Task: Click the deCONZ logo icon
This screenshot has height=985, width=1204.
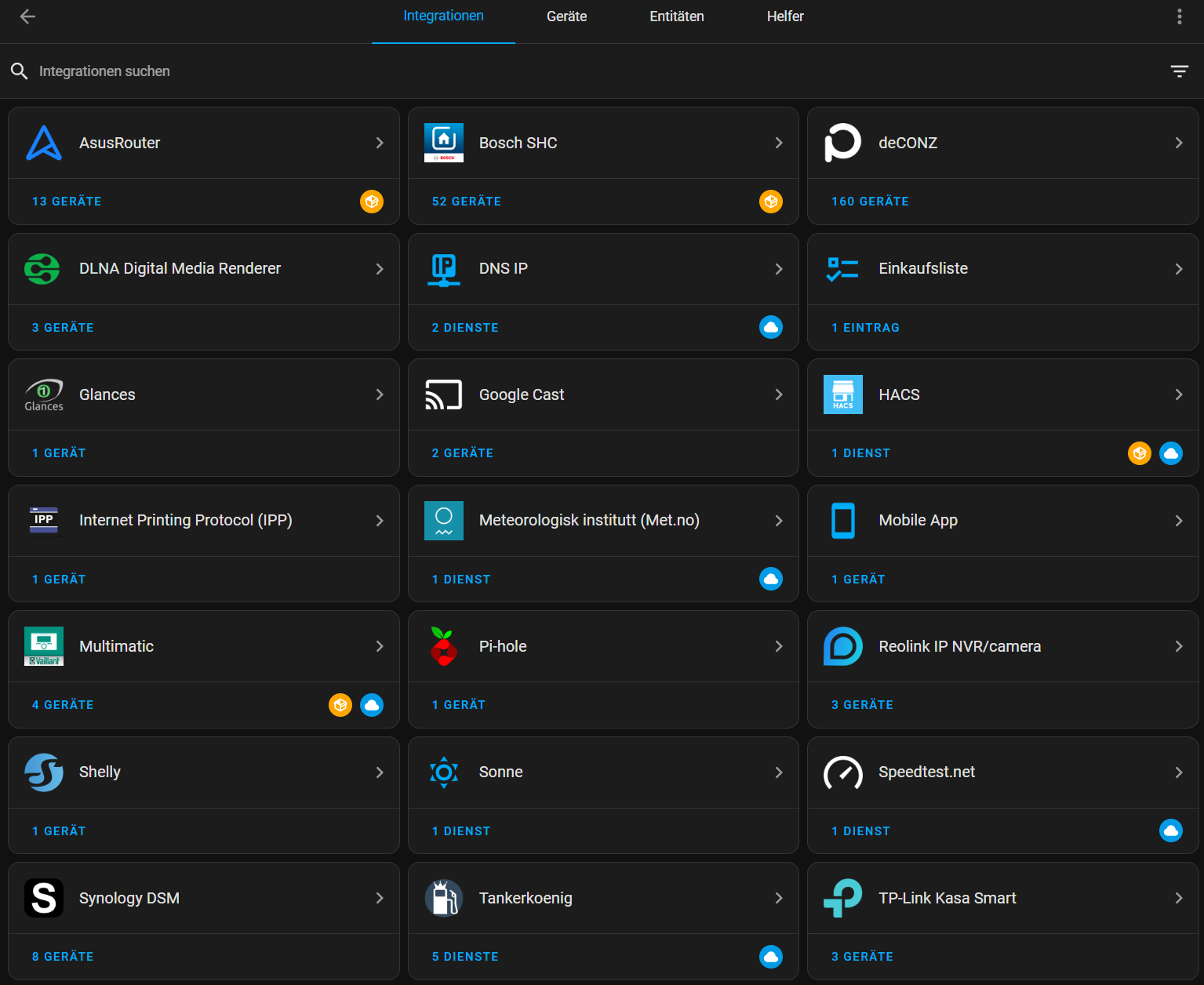Action: tap(843, 143)
